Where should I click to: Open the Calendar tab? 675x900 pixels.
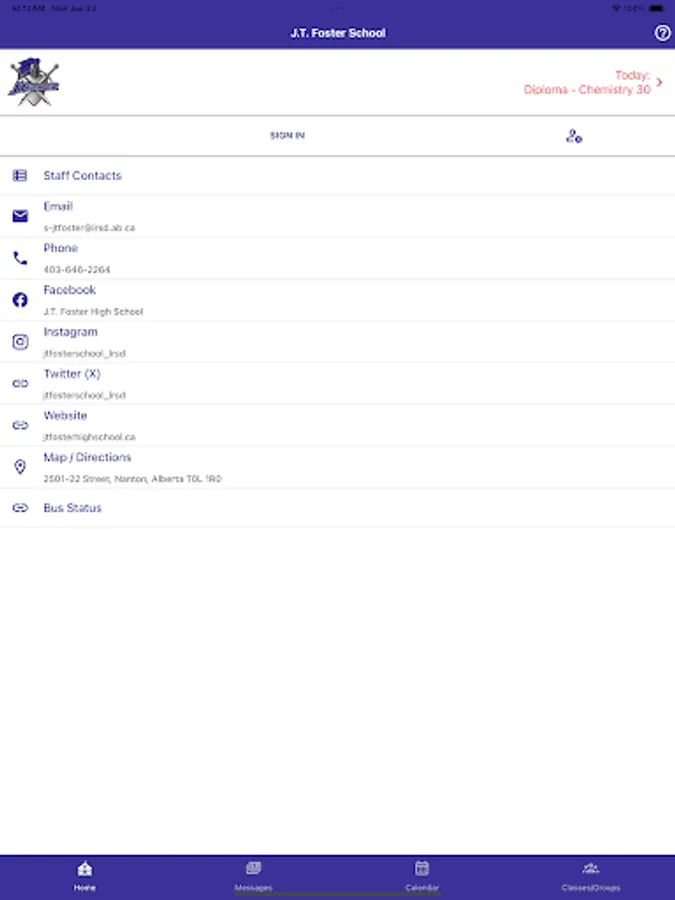[422, 873]
